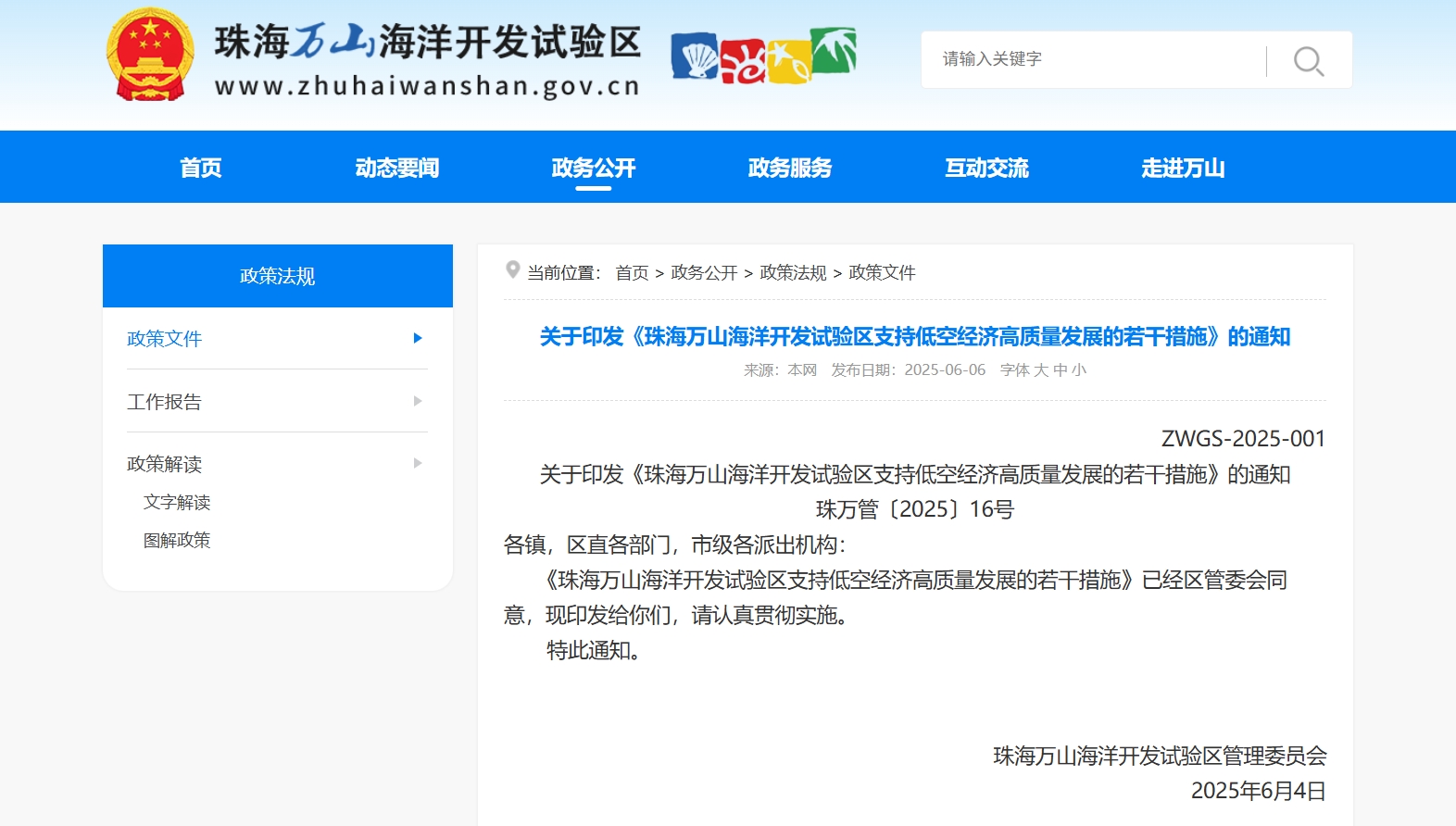Set font size to 小 (small)
1456x826 pixels.
[x=1079, y=369]
